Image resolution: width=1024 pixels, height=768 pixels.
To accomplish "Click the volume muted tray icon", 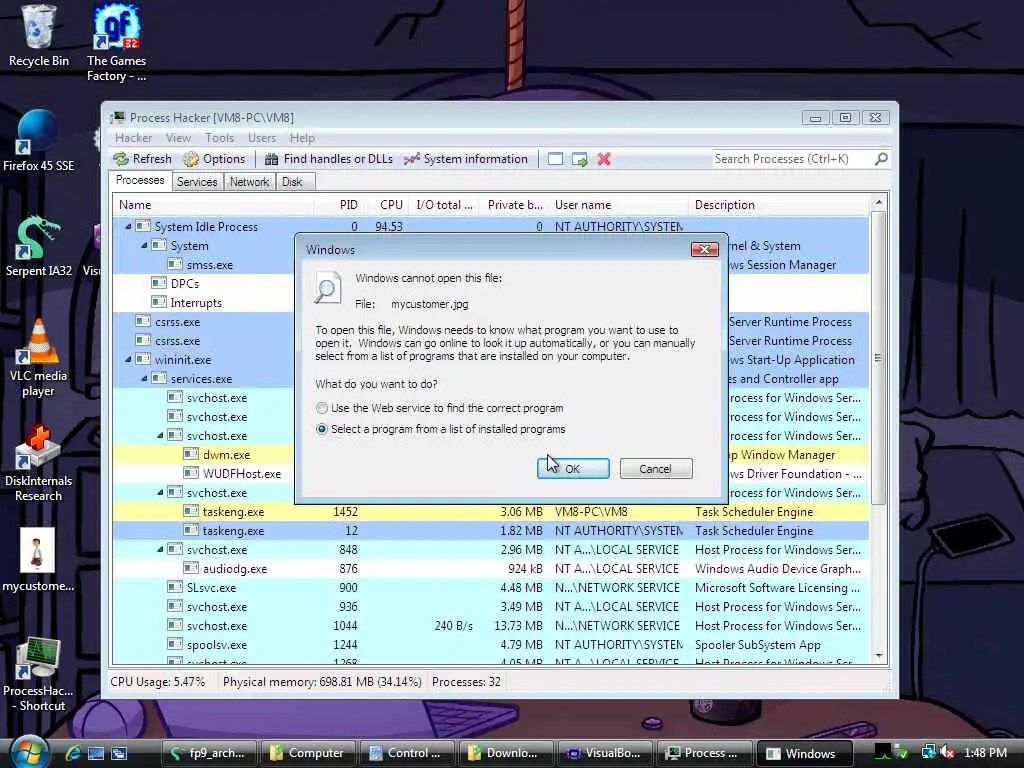I will point(948,753).
